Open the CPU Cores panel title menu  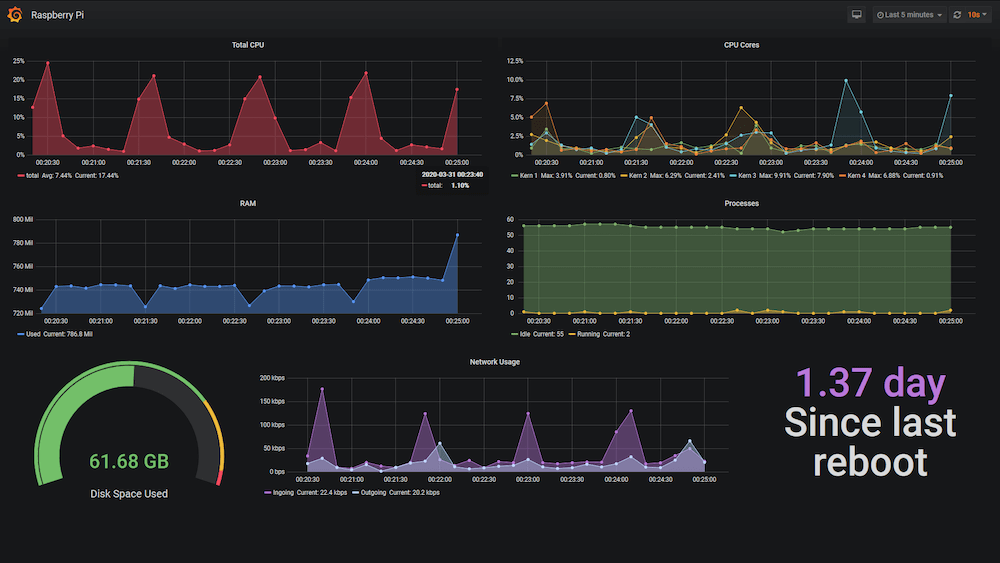(x=741, y=45)
